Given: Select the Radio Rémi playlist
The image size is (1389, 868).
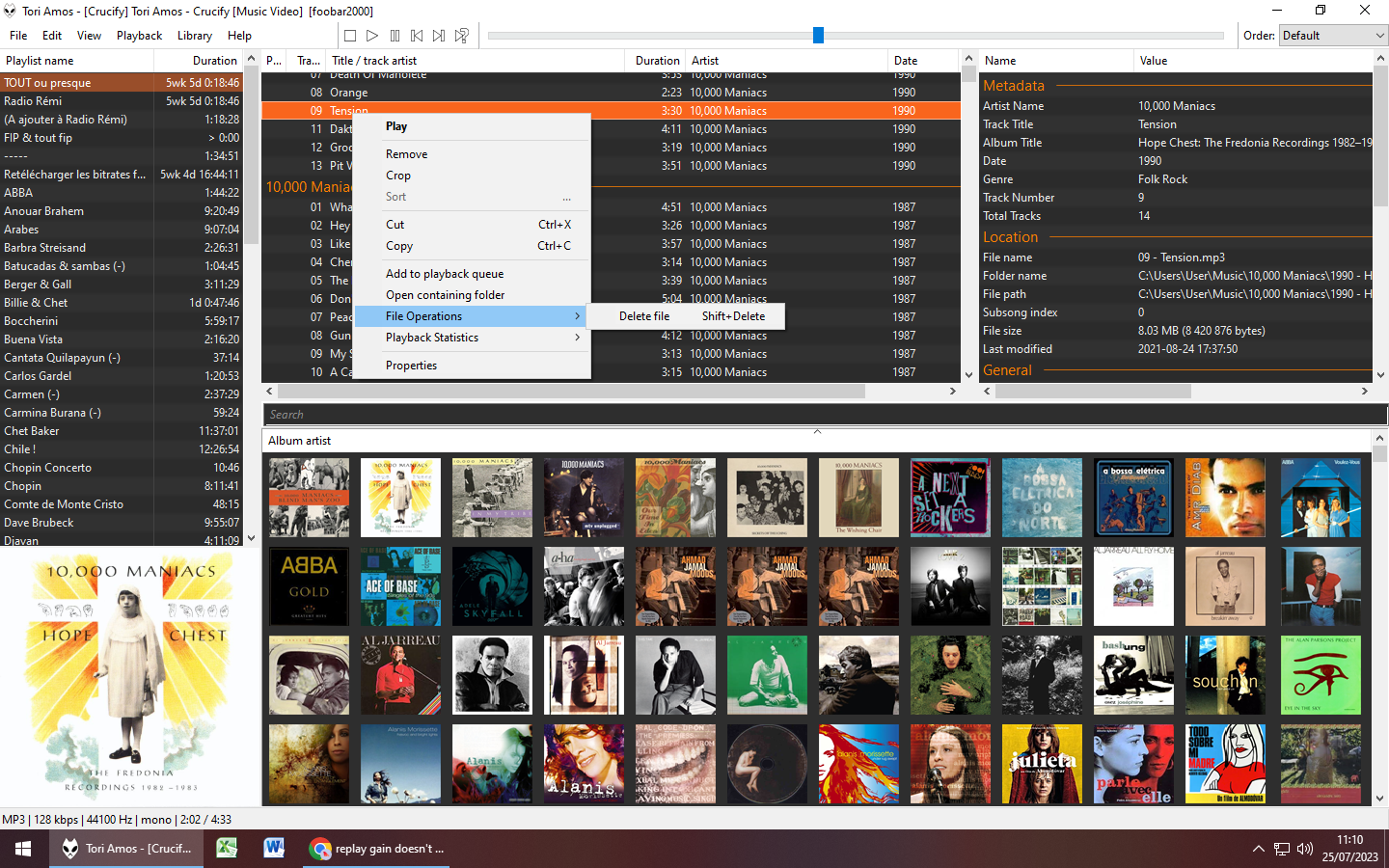Looking at the screenshot, I should coord(122,101).
